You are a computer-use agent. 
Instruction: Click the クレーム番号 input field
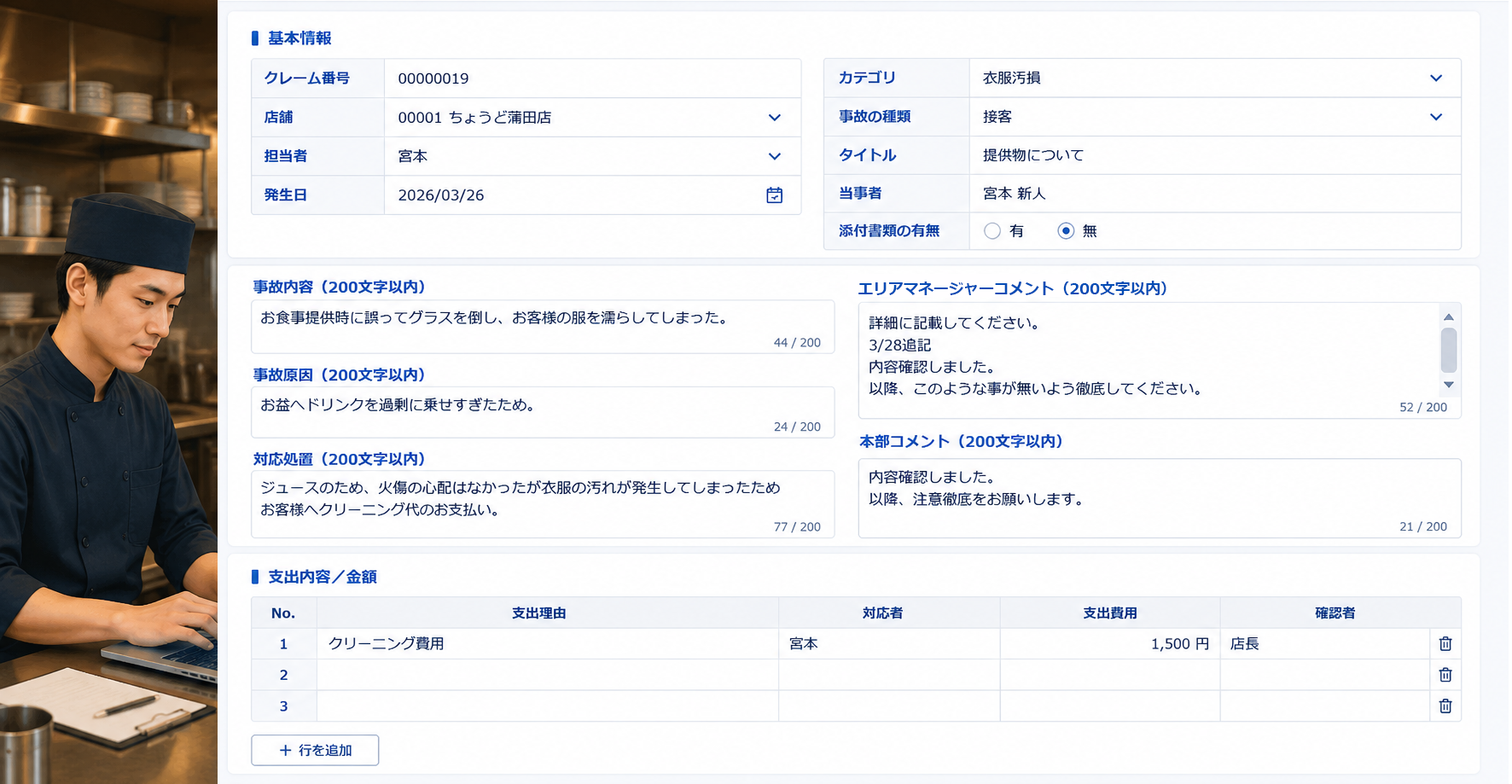click(x=592, y=78)
